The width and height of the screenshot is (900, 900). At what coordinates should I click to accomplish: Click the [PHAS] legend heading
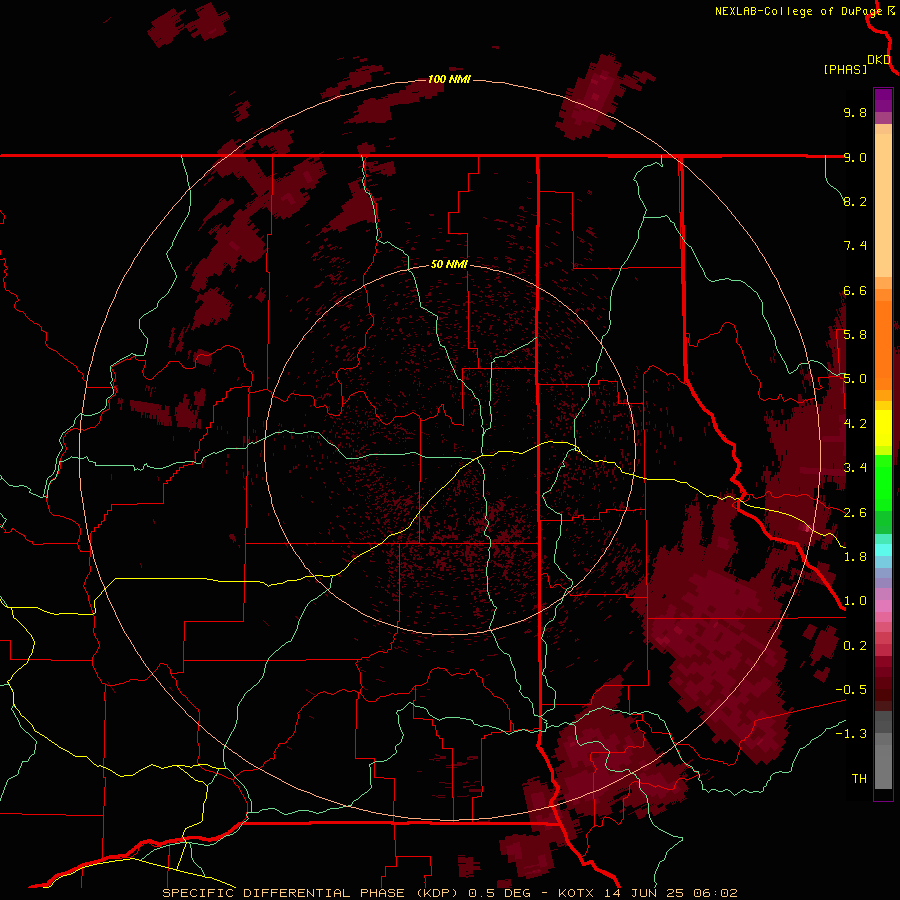(845, 69)
